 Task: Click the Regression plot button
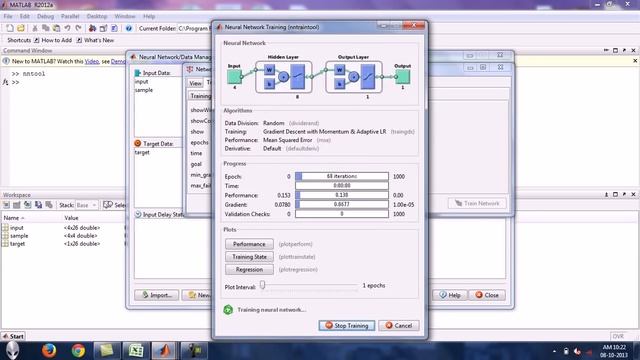[x=249, y=269]
